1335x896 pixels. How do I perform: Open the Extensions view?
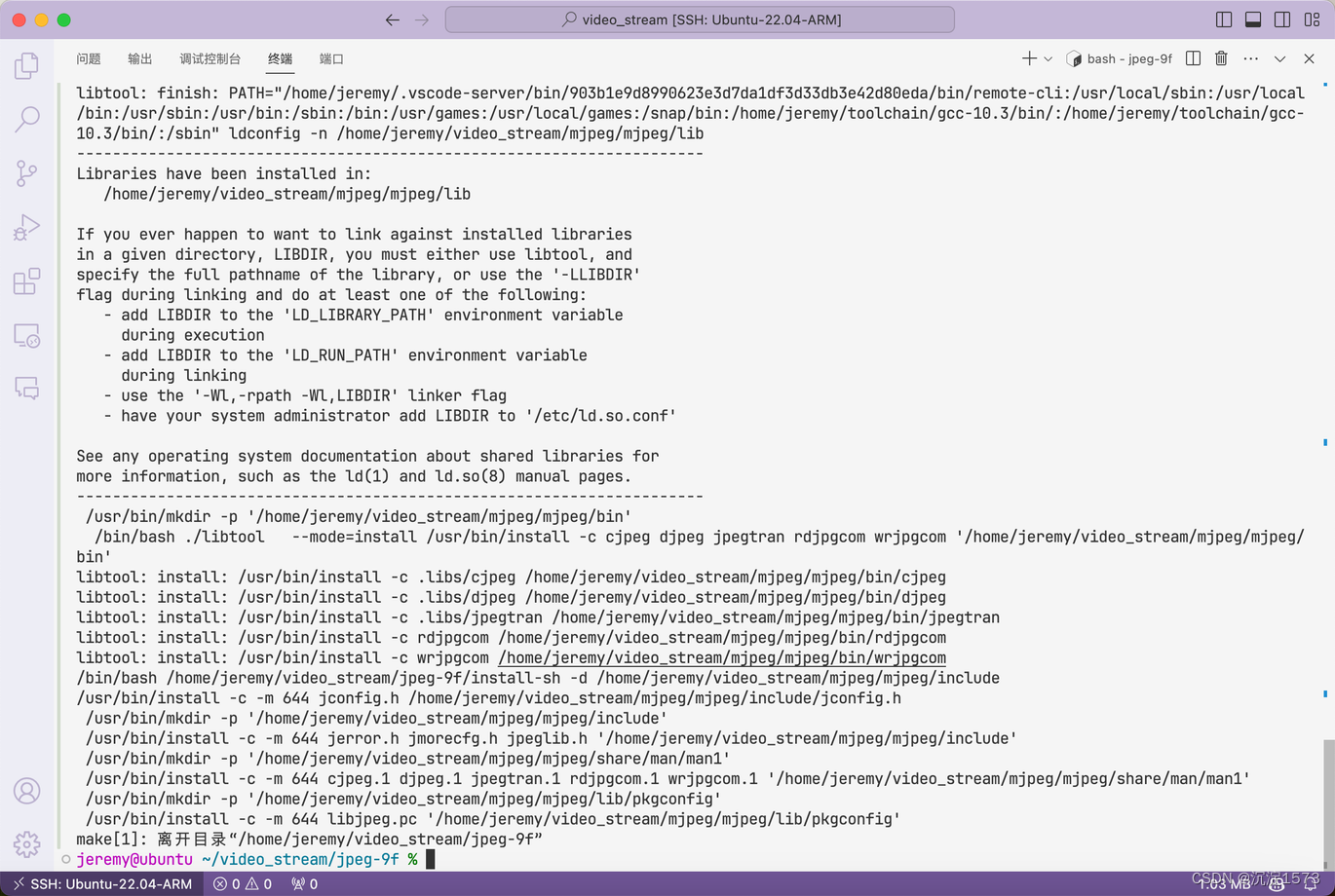(26, 281)
